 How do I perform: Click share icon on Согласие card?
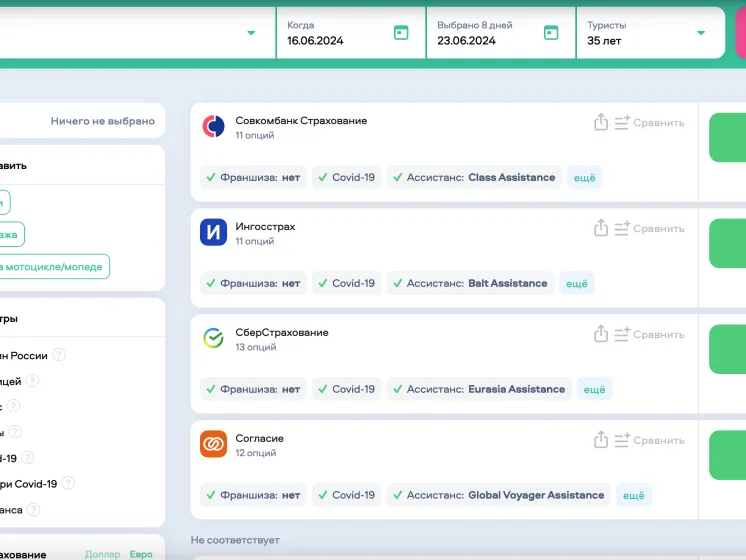point(601,440)
